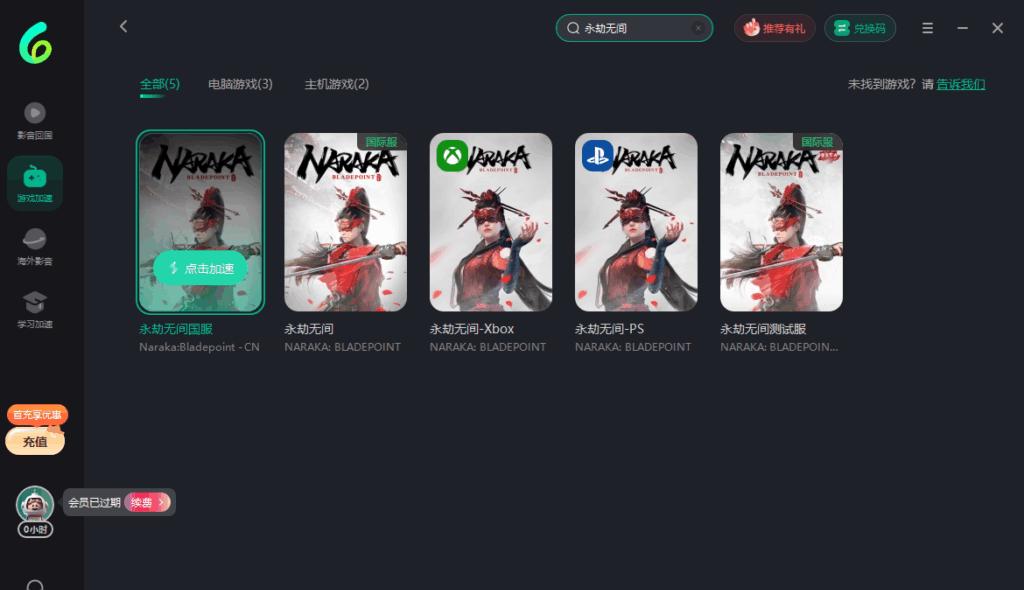The width and height of the screenshot is (1024, 590).
Task: Click inside the 永劫无间 search field
Action: (634, 28)
